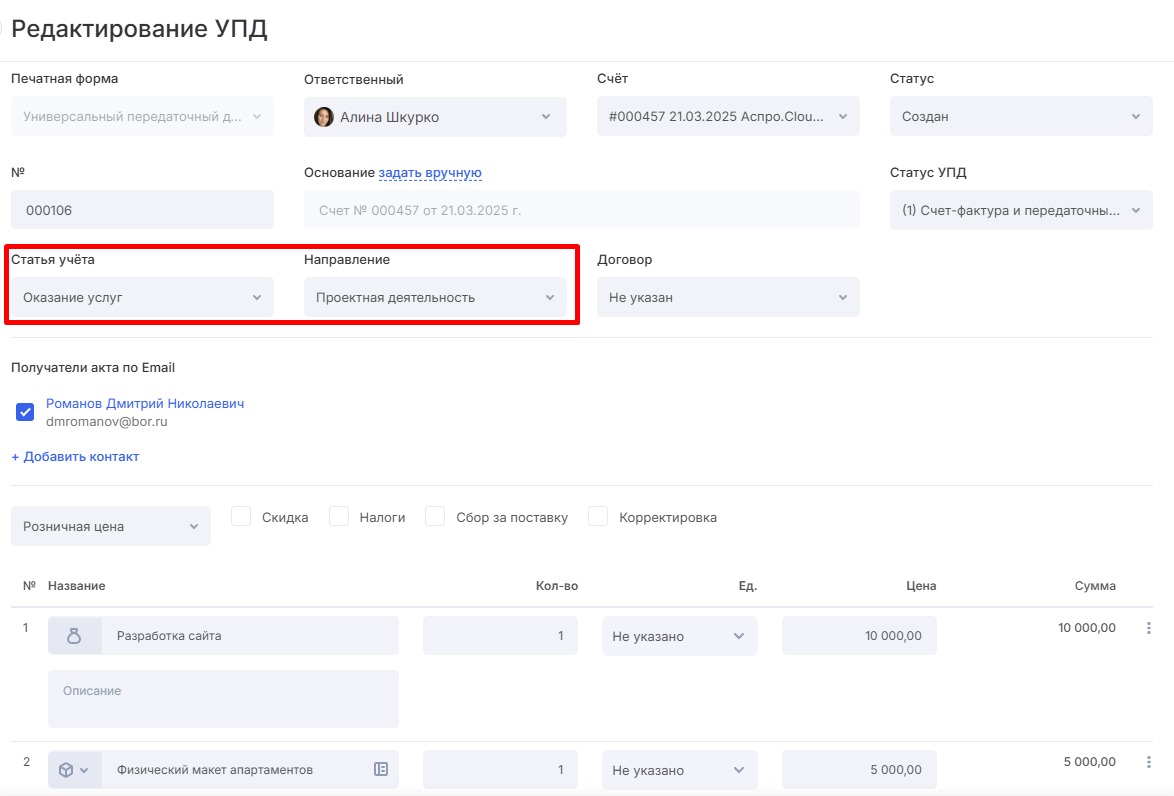The image size is (1174, 796).
Task: Open the Договор dropdown showing Не указан
Action: (x=727, y=297)
